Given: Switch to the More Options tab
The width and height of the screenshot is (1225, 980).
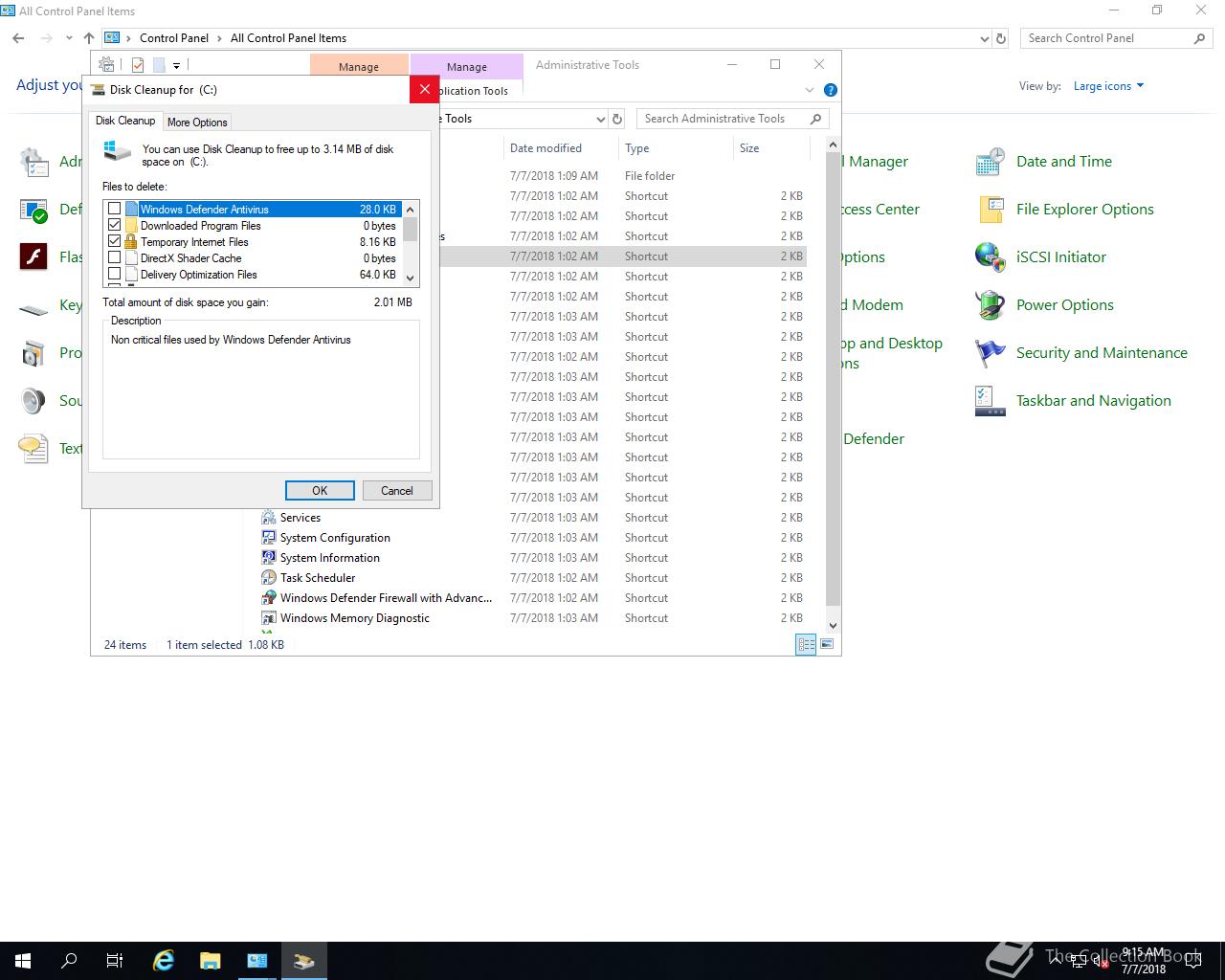Looking at the screenshot, I should coord(197,122).
